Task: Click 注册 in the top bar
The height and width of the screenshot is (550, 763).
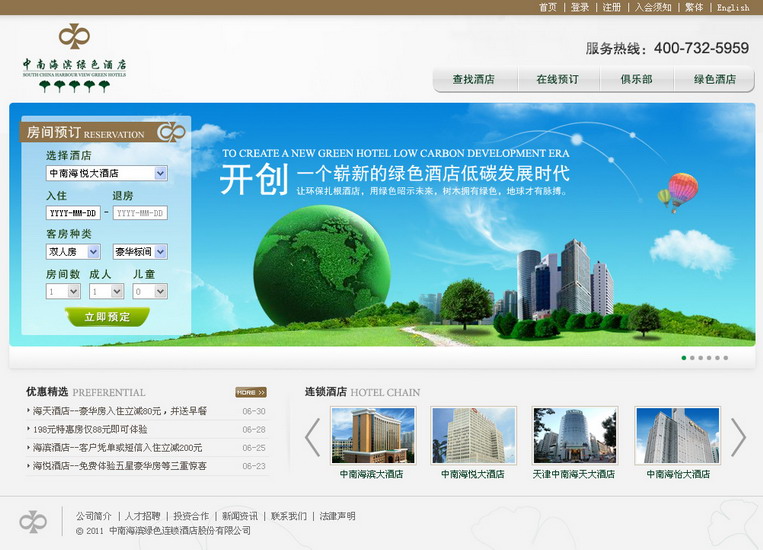Action: [612, 7]
